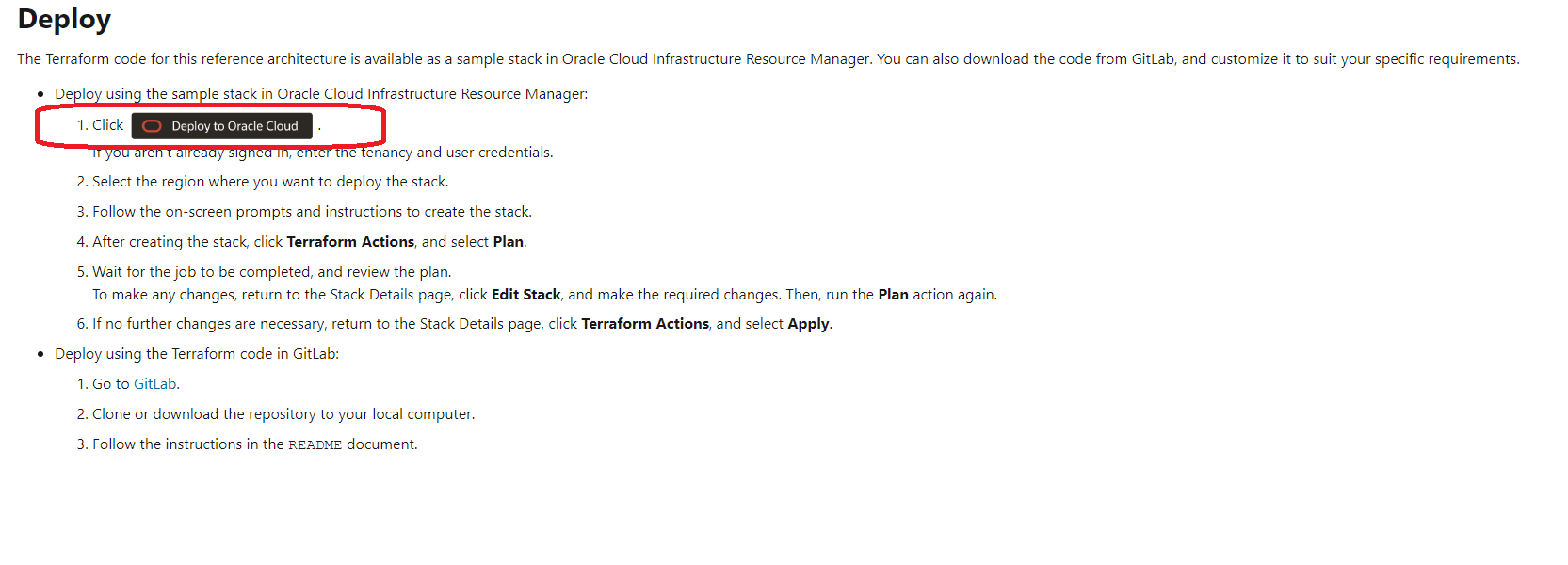
Task: Click the monospace README text
Action: [x=315, y=444]
